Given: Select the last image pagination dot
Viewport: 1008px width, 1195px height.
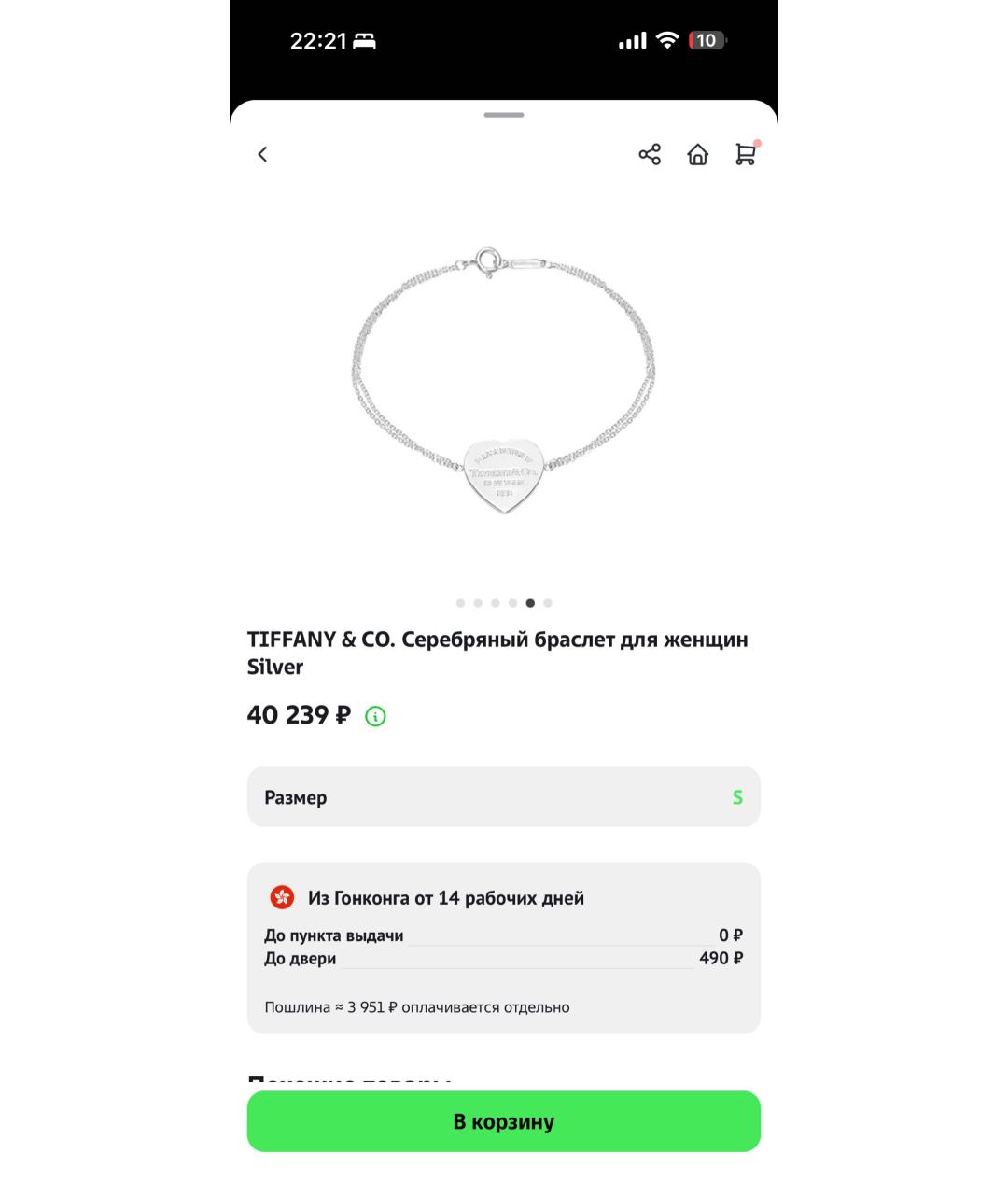Looking at the screenshot, I should [x=548, y=603].
